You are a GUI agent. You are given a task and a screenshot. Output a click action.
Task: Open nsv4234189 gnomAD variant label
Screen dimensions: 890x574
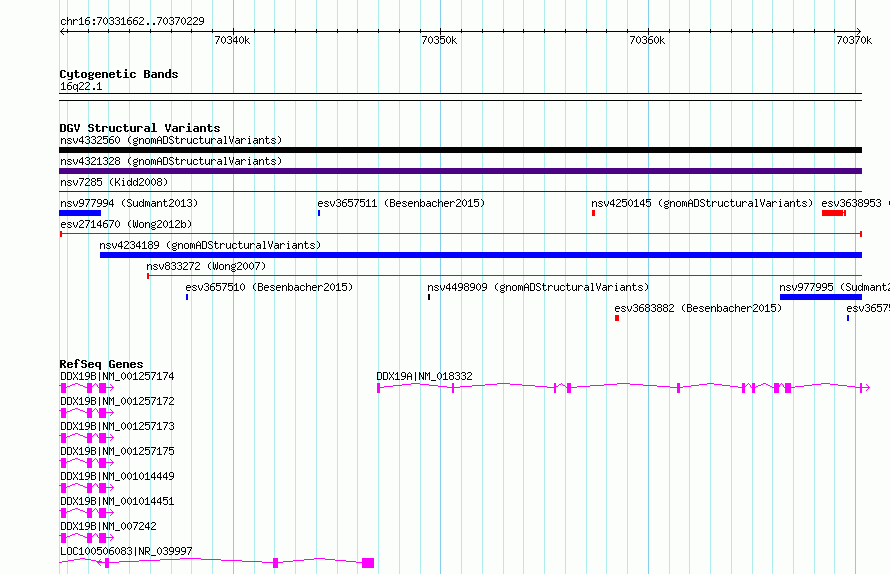(210, 245)
